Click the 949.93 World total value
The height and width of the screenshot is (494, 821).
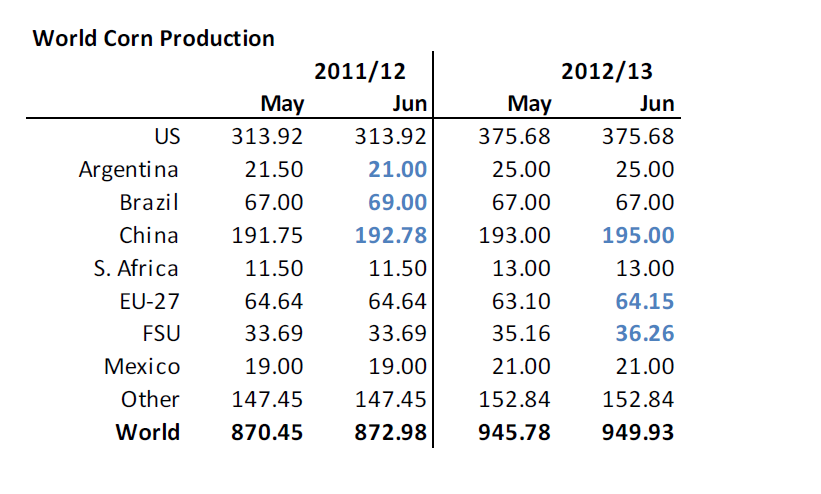tap(638, 432)
